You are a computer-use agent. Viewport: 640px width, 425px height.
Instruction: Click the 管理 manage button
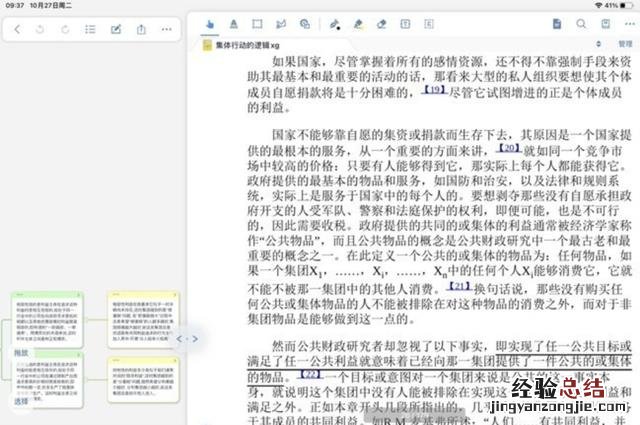(x=625, y=44)
